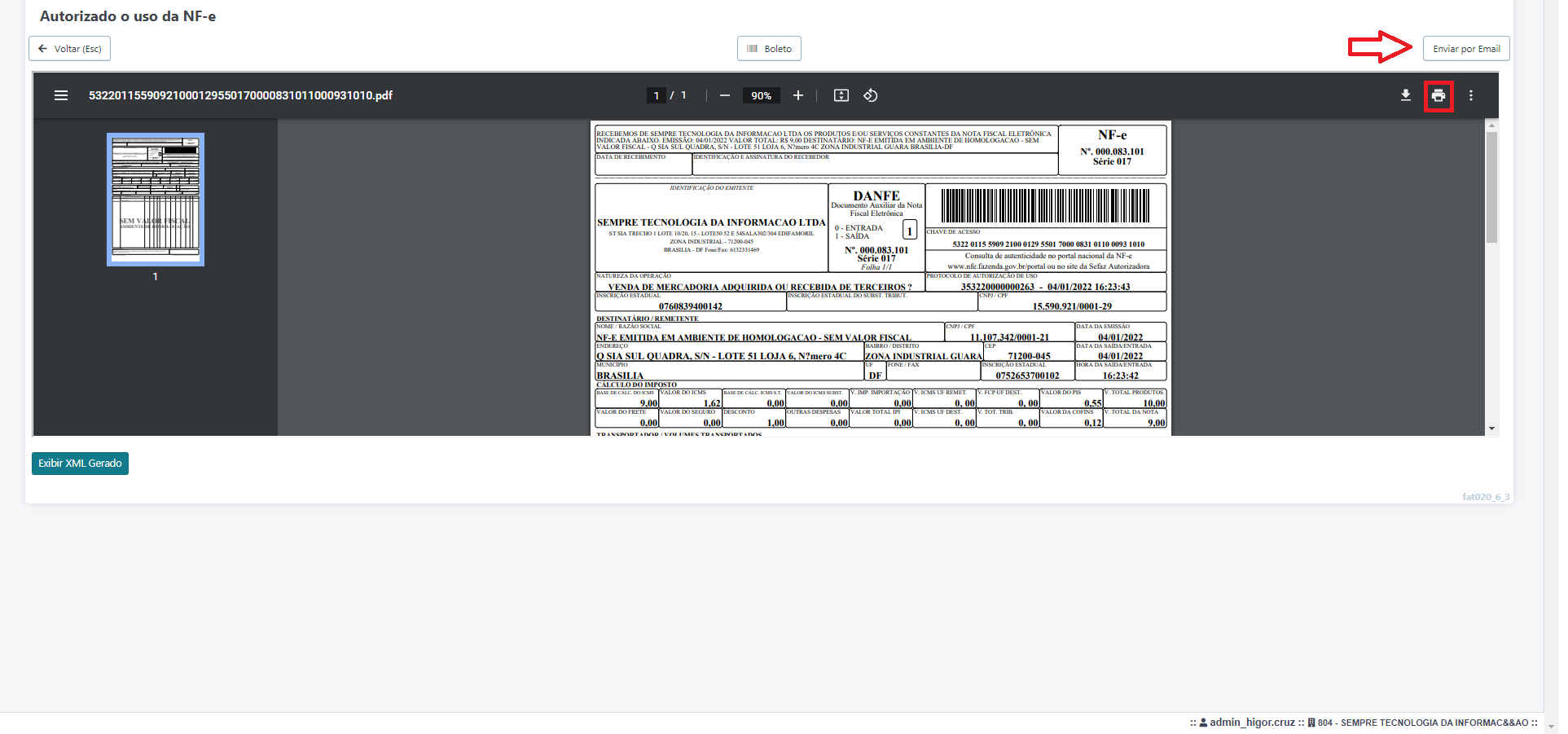The image size is (1568, 734).
Task: Rotate the PDF counterclockwise
Action: click(870, 95)
